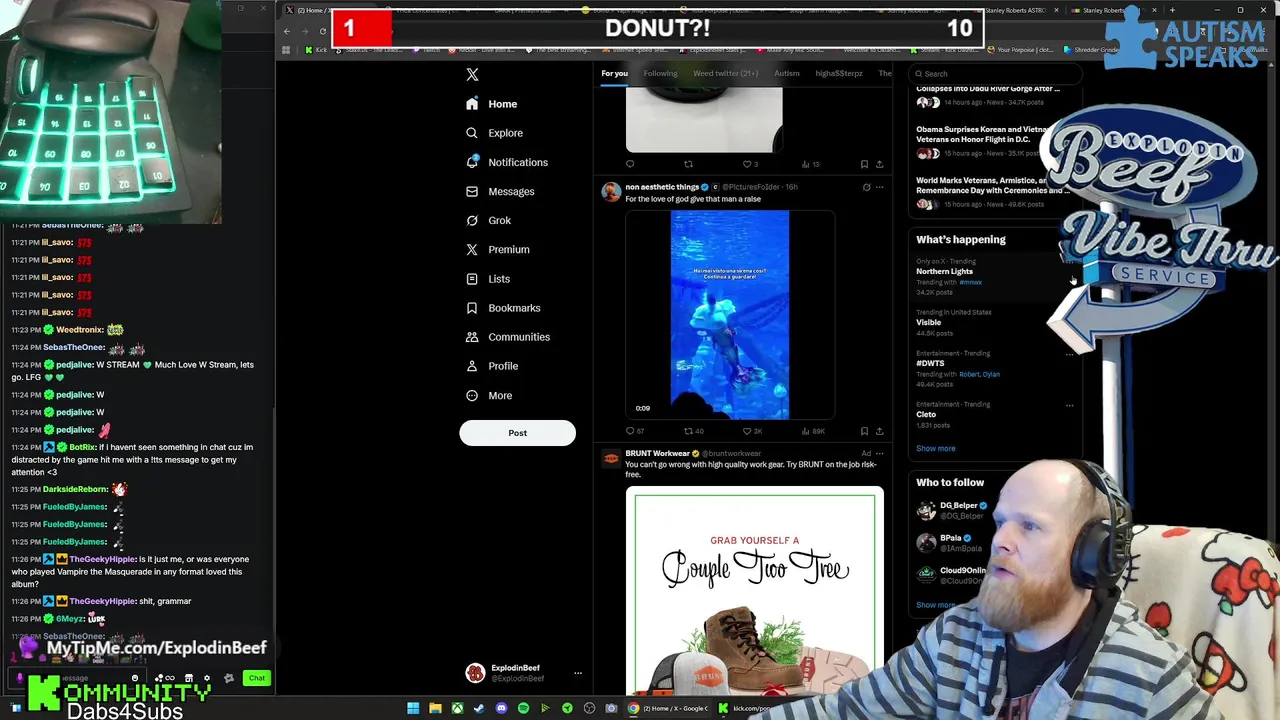Image resolution: width=1280 pixels, height=720 pixels.
Task: More options for #DWTS trend
Action: 1069,354
